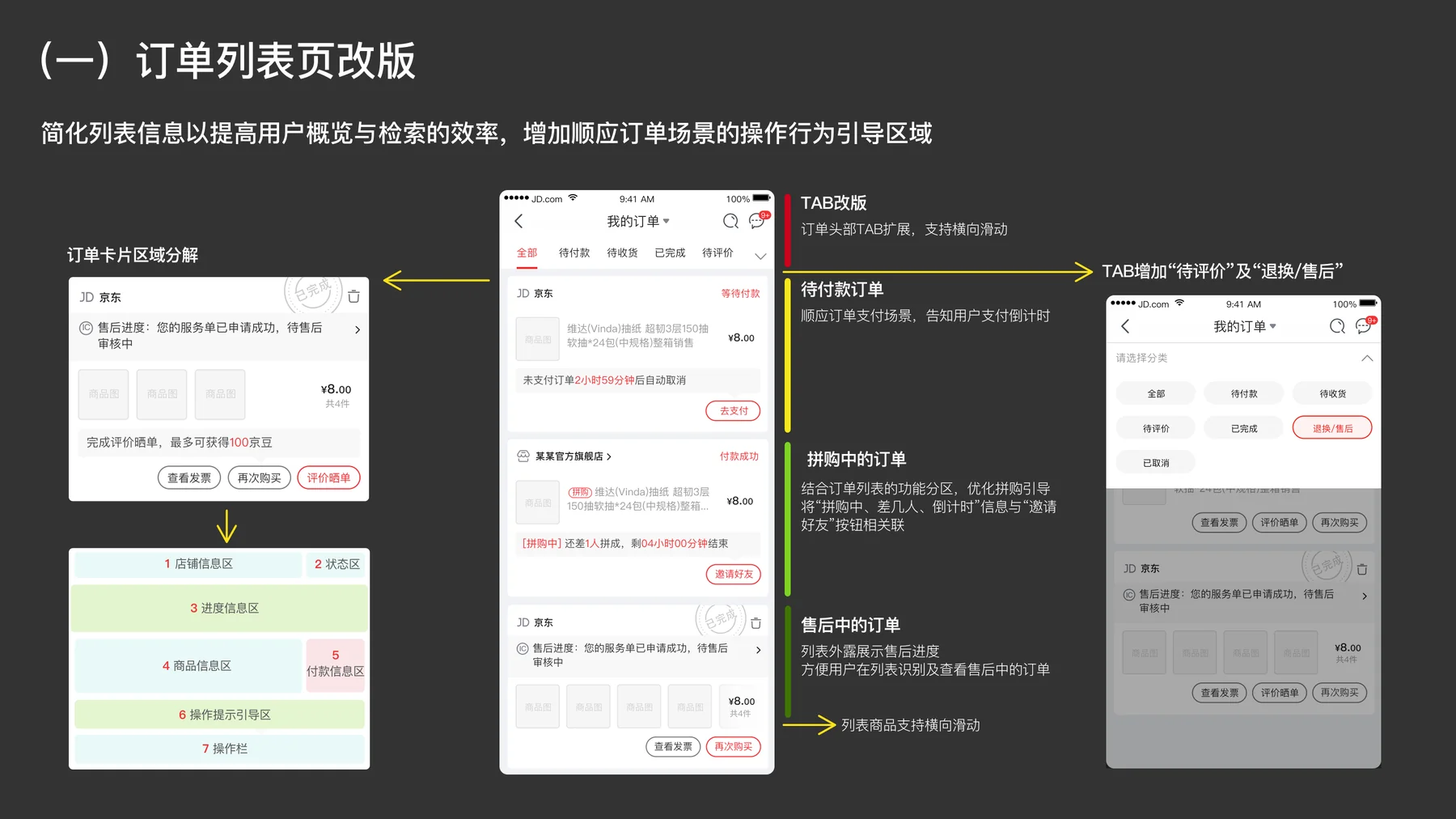
Task: Open the search icon on the right phone mockup
Action: point(1336,326)
